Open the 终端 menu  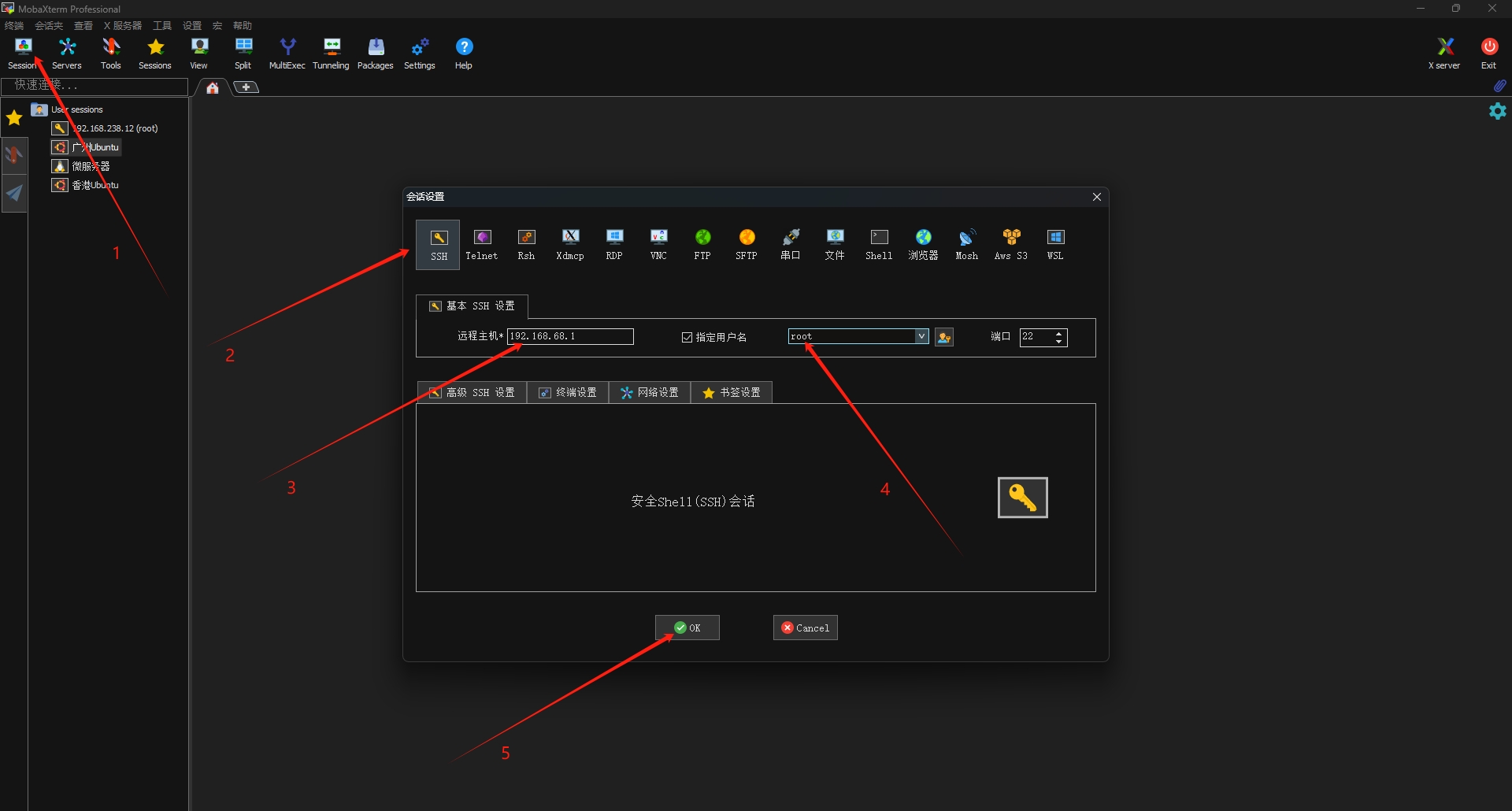click(14, 26)
